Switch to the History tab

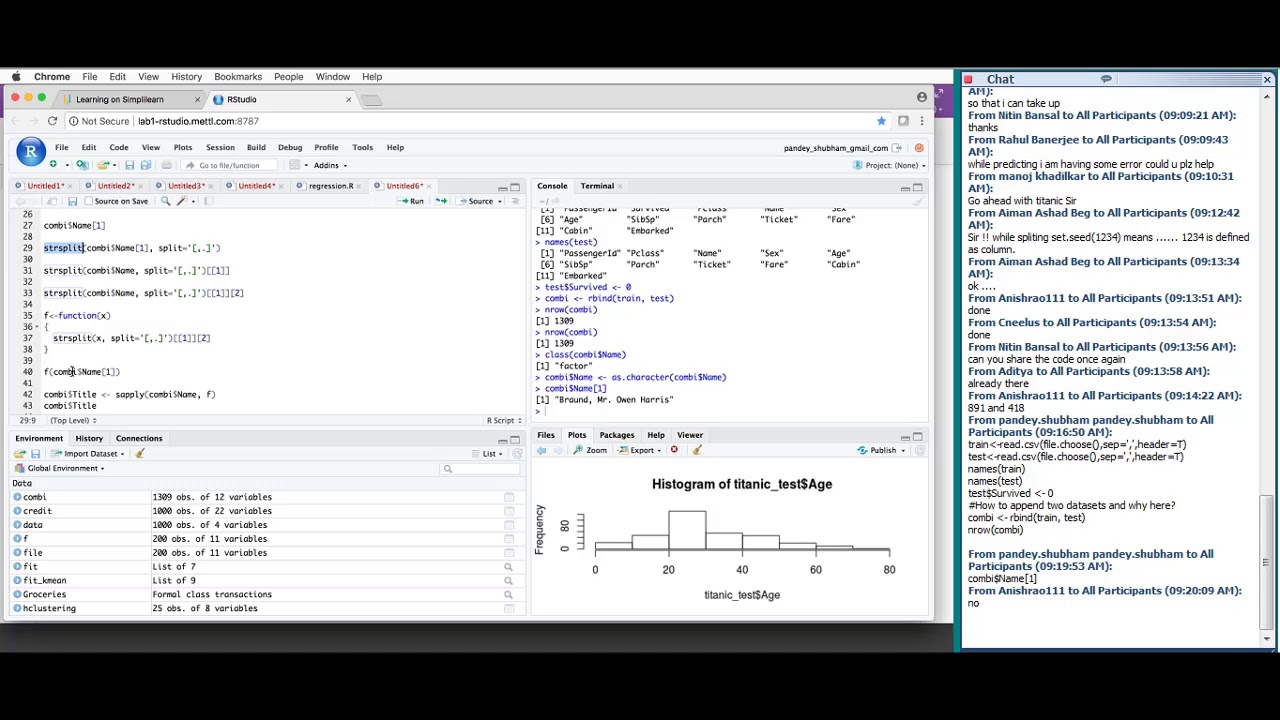tap(89, 438)
